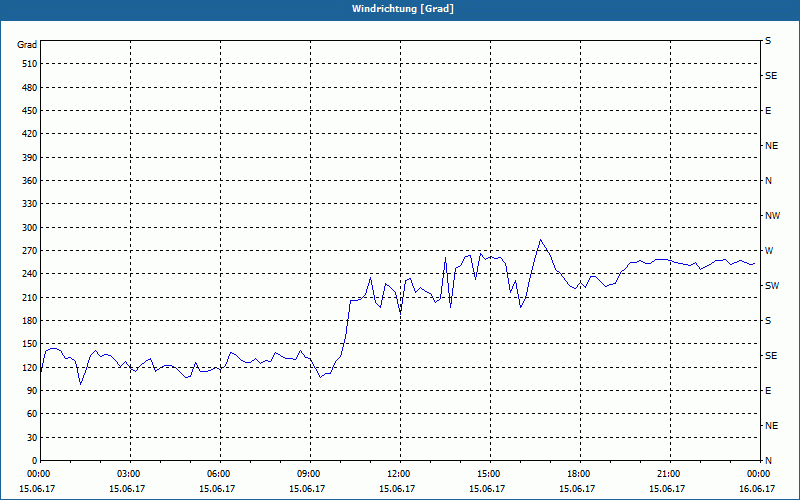Click the 21:00 time label
The image size is (800, 500).
pos(670,474)
